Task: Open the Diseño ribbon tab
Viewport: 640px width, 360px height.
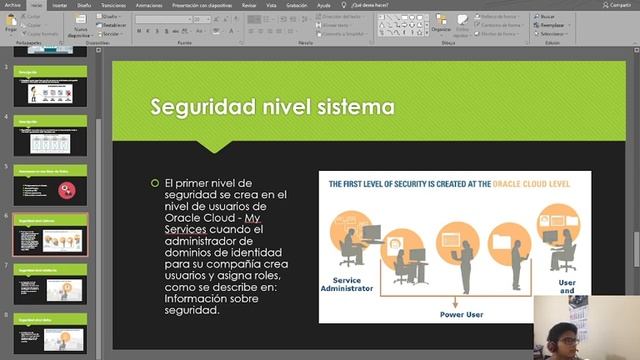Action: (x=84, y=5)
